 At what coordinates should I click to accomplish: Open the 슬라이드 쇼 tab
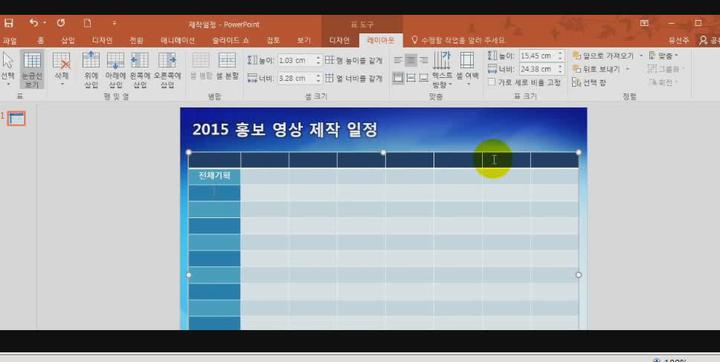230,40
